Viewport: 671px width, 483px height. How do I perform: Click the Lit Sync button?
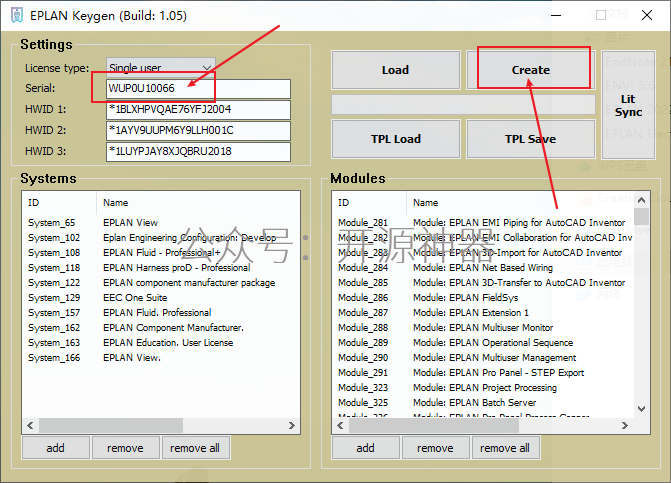(x=628, y=105)
